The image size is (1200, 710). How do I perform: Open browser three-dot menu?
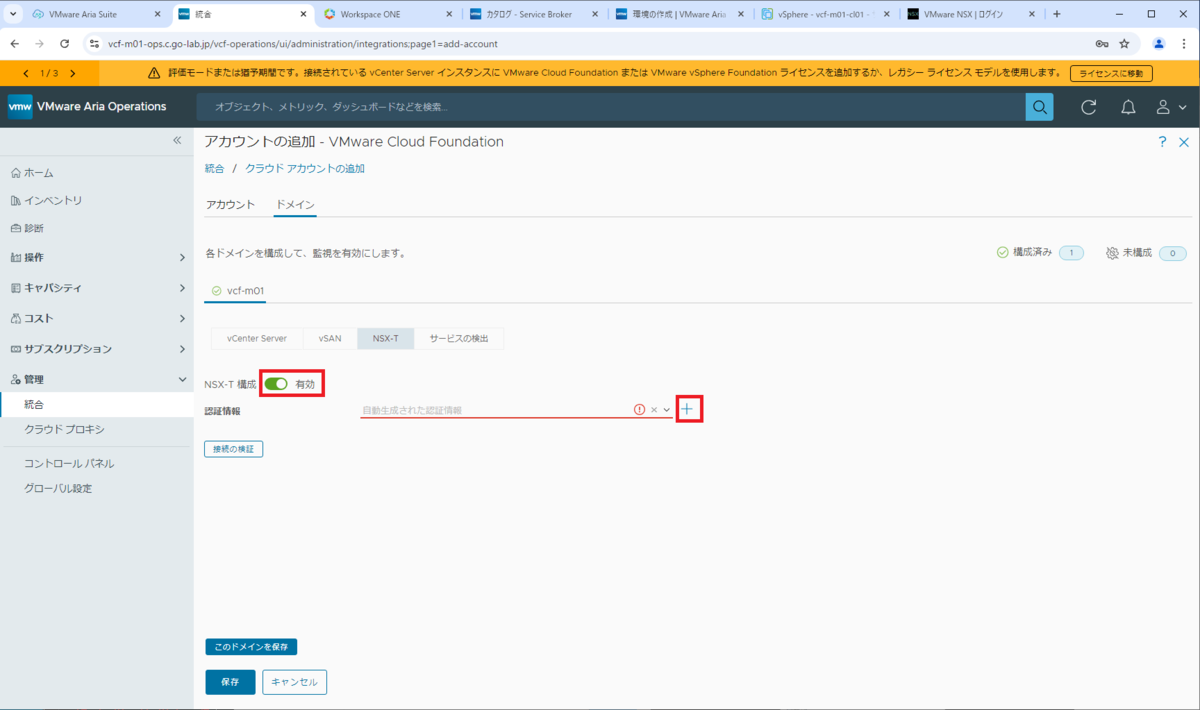[x=1184, y=44]
